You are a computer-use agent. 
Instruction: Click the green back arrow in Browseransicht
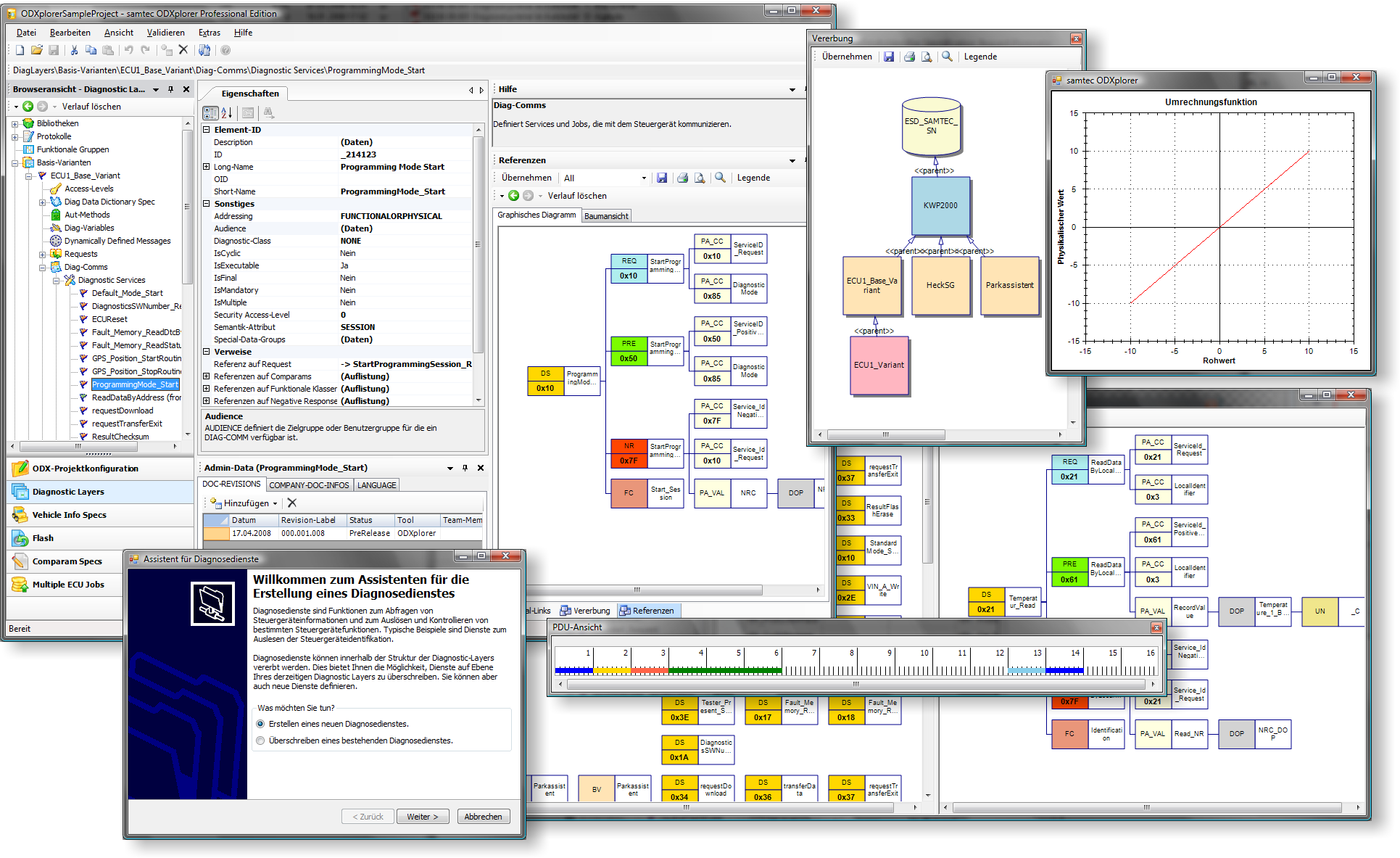pyautogui.click(x=28, y=107)
